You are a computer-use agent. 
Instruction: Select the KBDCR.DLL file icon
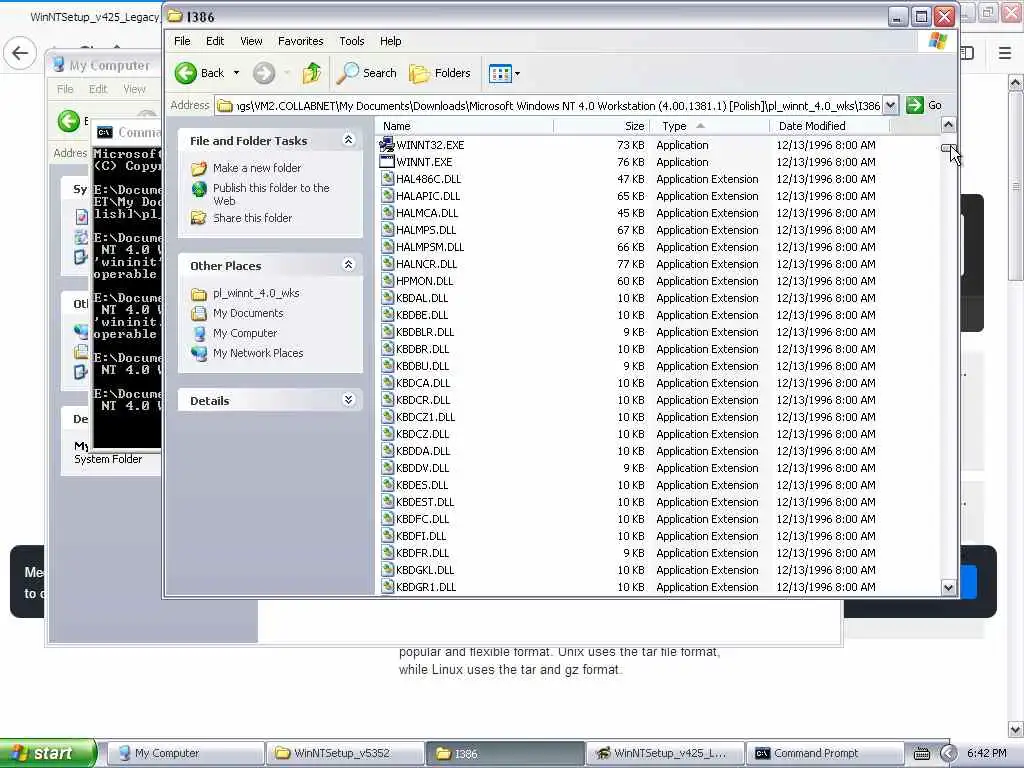click(x=387, y=399)
